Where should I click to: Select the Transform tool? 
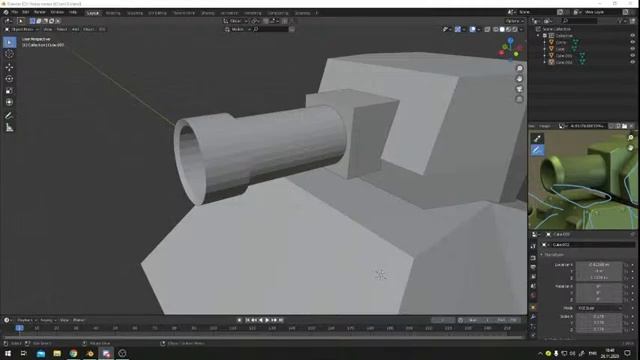click(x=9, y=102)
